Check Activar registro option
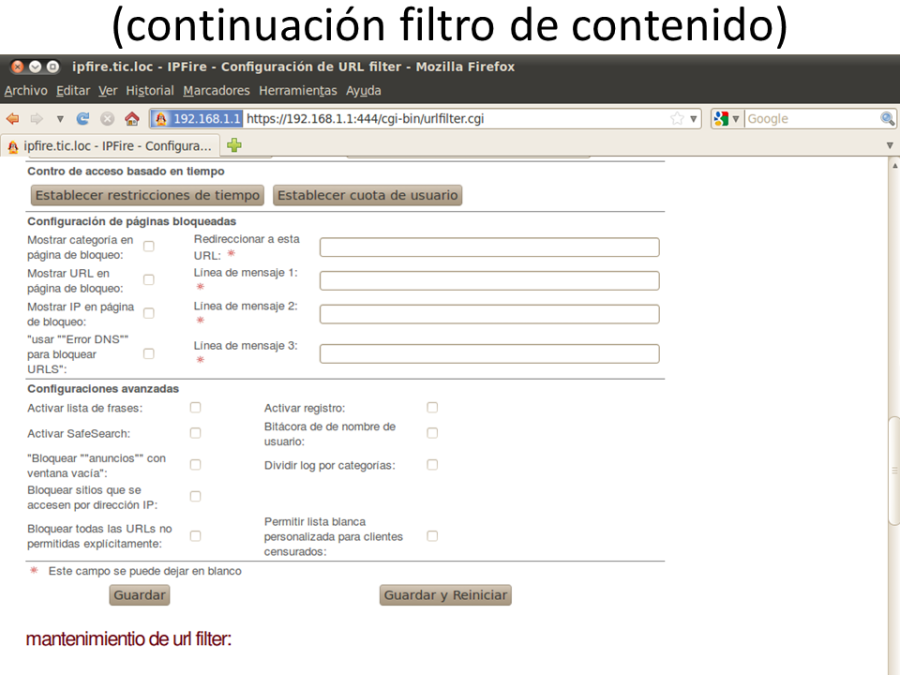The width and height of the screenshot is (900, 675). click(432, 407)
